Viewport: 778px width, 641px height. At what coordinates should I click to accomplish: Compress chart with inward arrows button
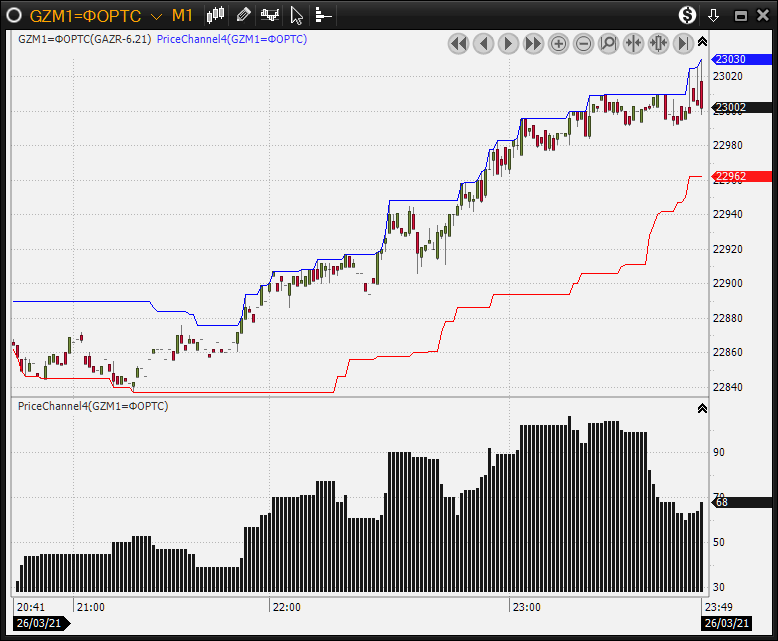coord(633,43)
